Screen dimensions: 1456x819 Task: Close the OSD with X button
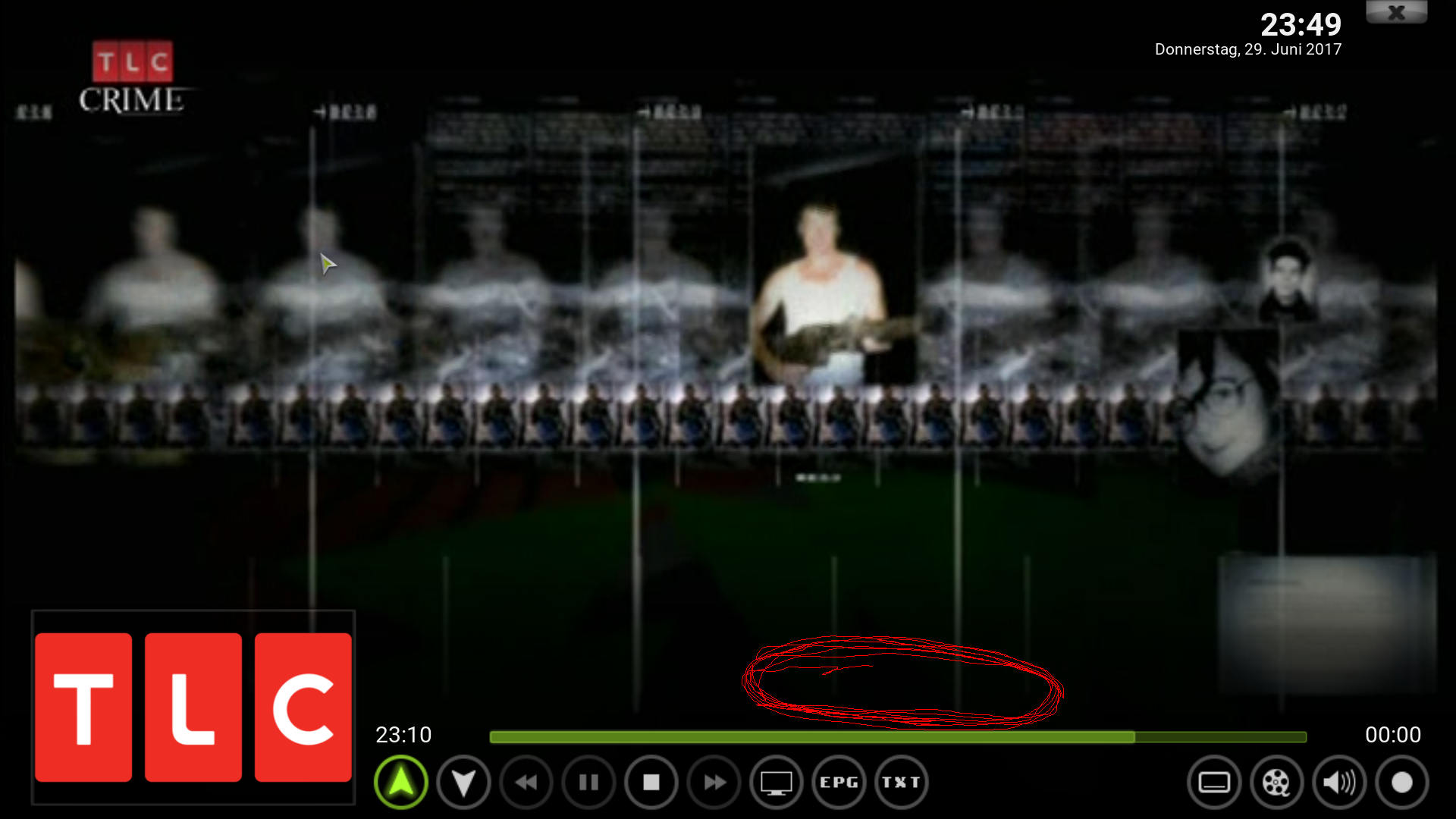coord(1397,12)
